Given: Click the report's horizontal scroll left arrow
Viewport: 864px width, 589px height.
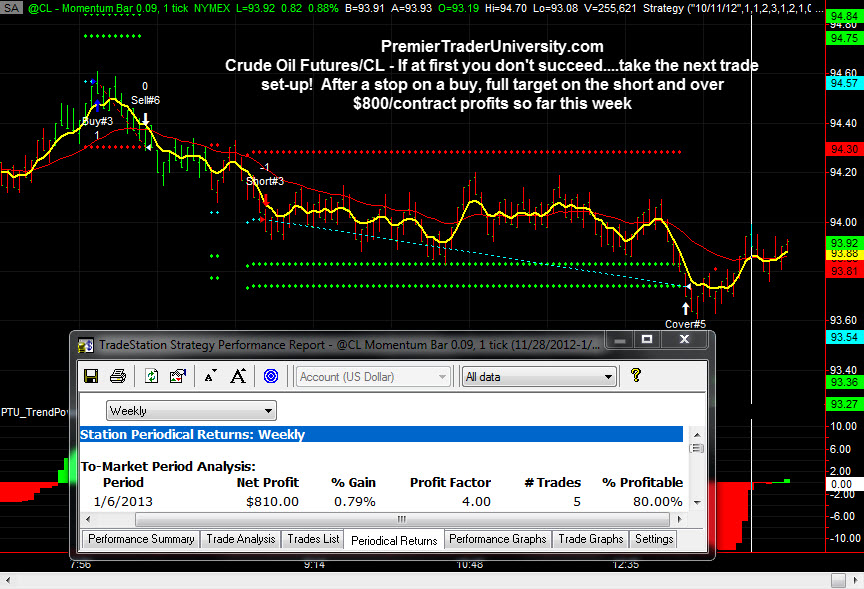Looking at the screenshot, I should [88, 519].
